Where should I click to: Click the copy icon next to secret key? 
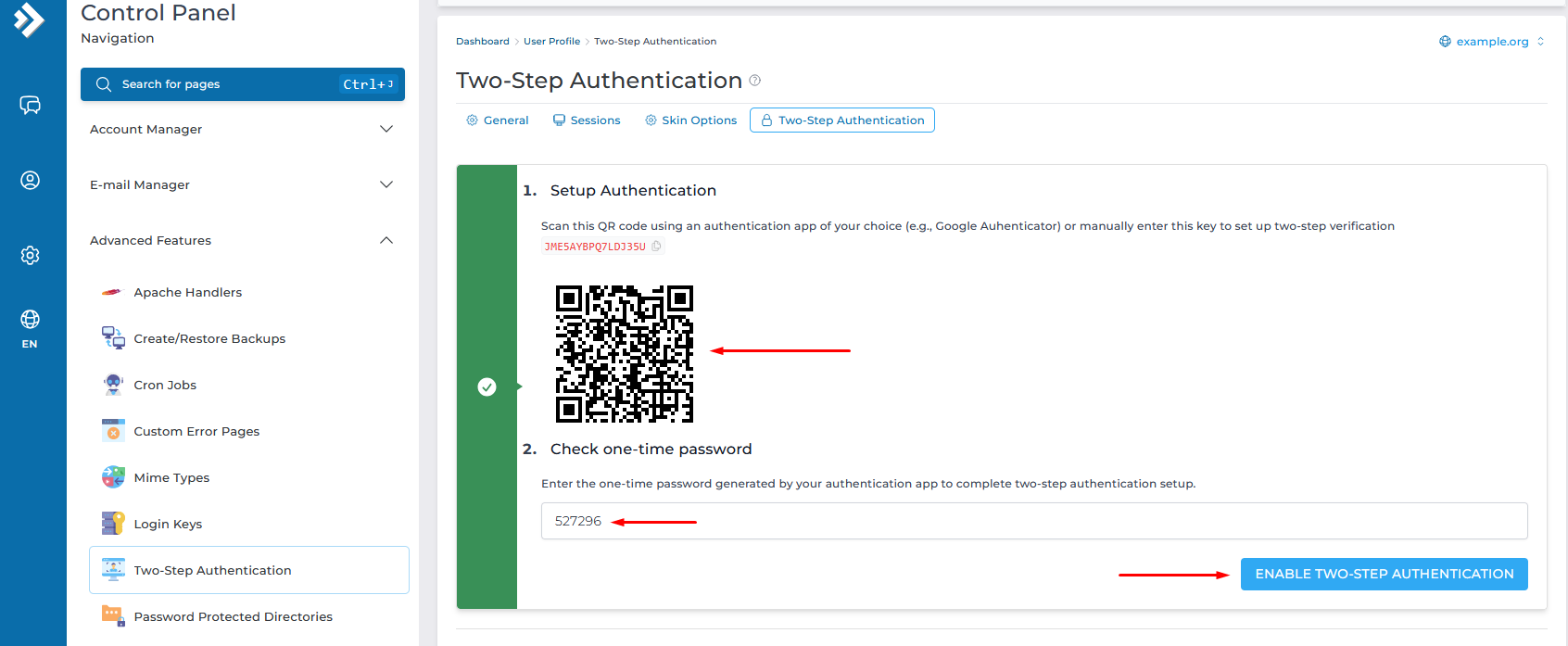click(x=656, y=247)
